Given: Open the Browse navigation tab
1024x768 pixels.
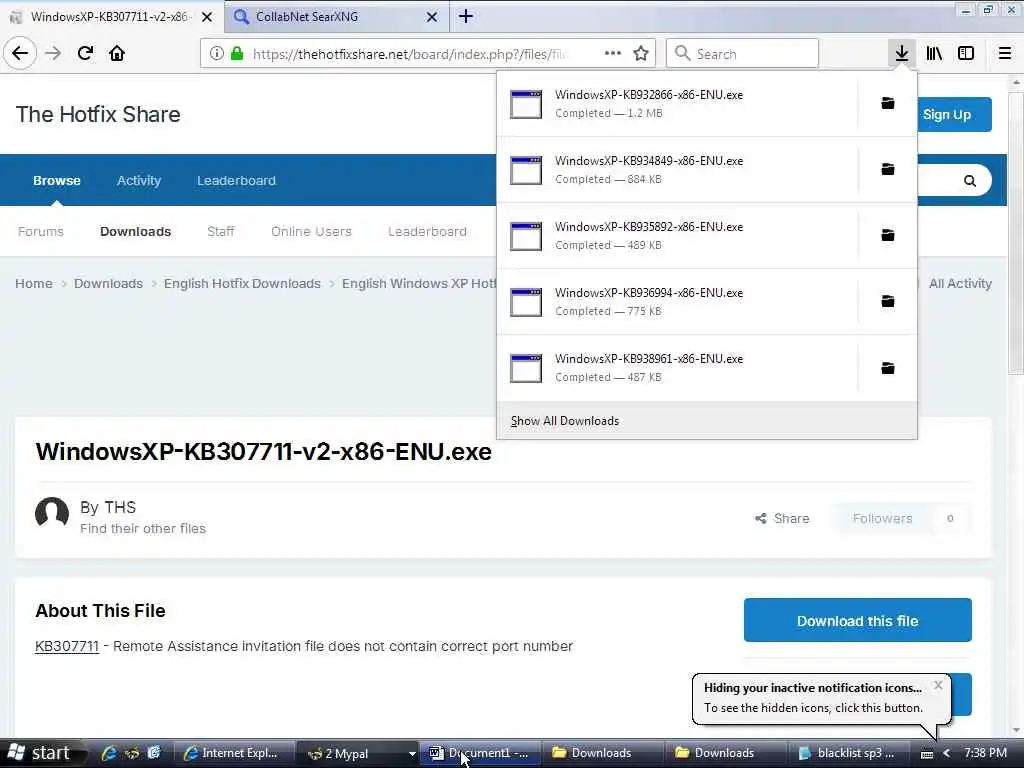Looking at the screenshot, I should coord(57,180).
